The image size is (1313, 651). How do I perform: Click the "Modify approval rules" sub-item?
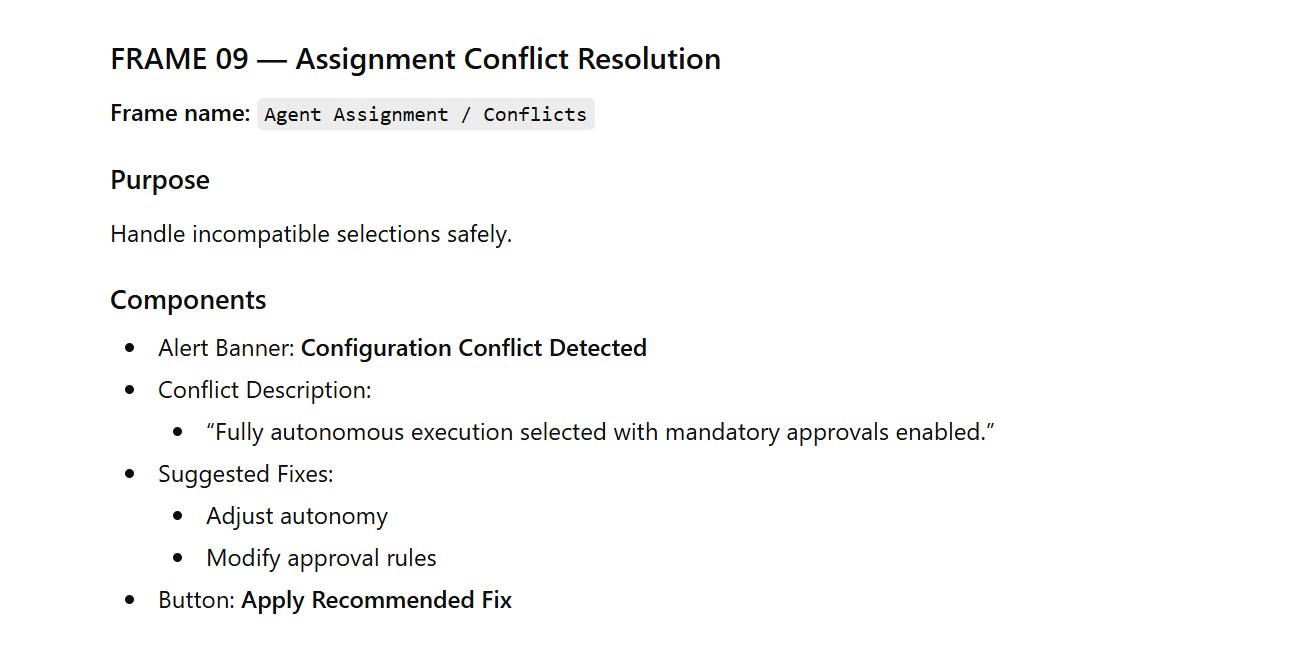(x=321, y=558)
